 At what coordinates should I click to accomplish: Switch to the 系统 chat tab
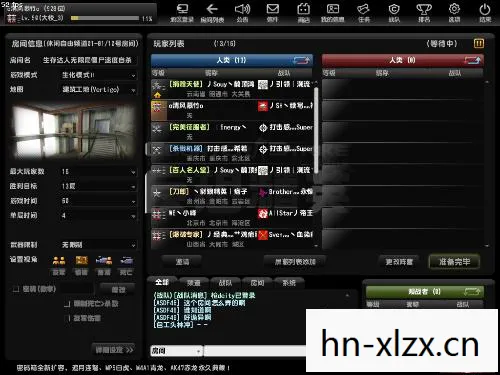click(x=289, y=283)
